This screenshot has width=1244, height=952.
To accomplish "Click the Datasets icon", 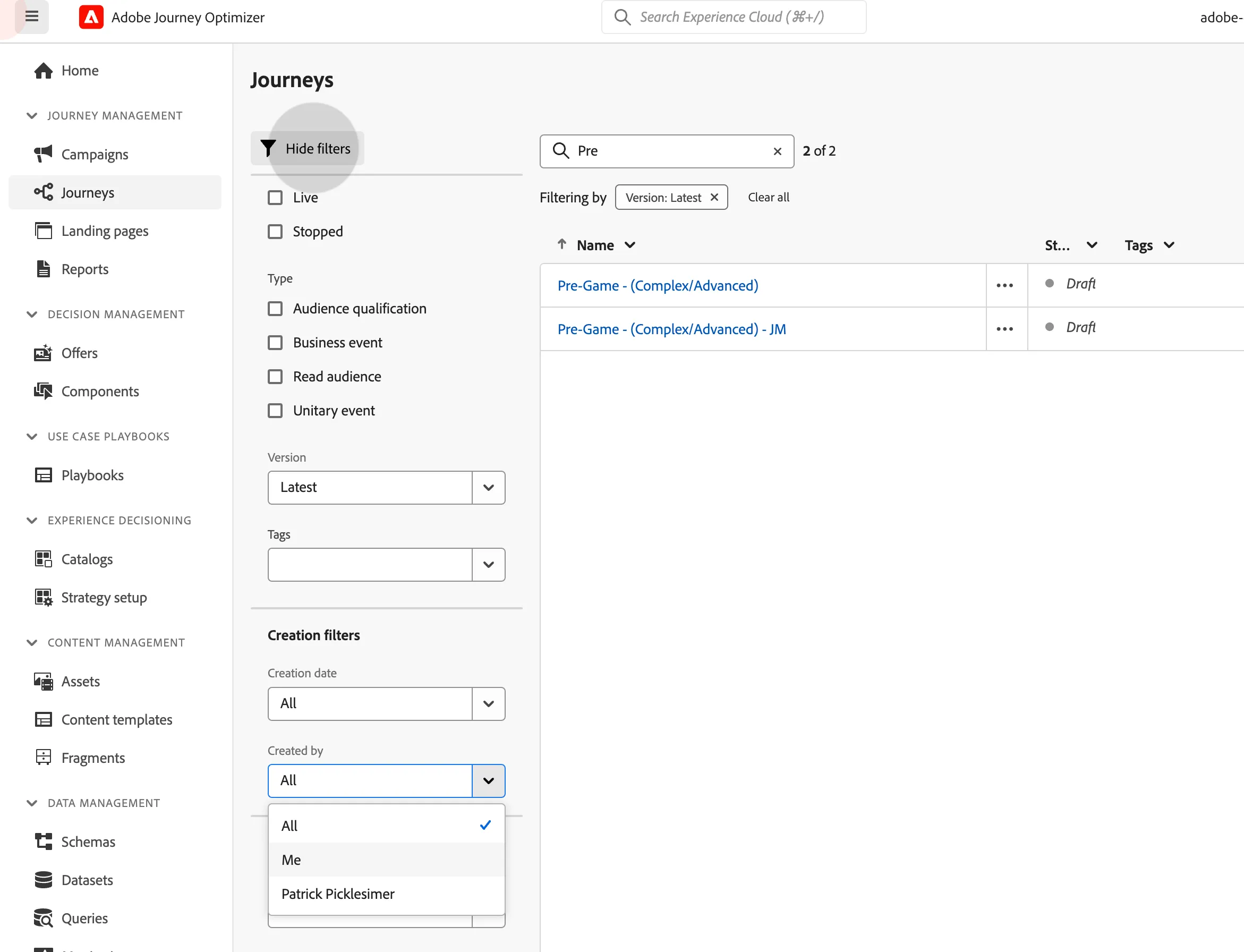I will pos(44,880).
